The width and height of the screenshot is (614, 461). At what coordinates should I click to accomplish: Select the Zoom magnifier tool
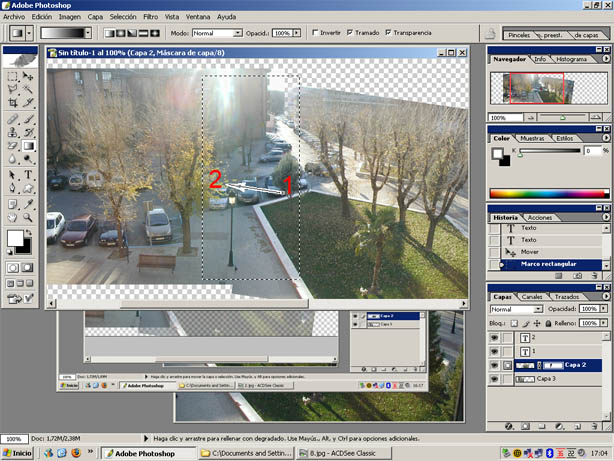click(x=28, y=217)
